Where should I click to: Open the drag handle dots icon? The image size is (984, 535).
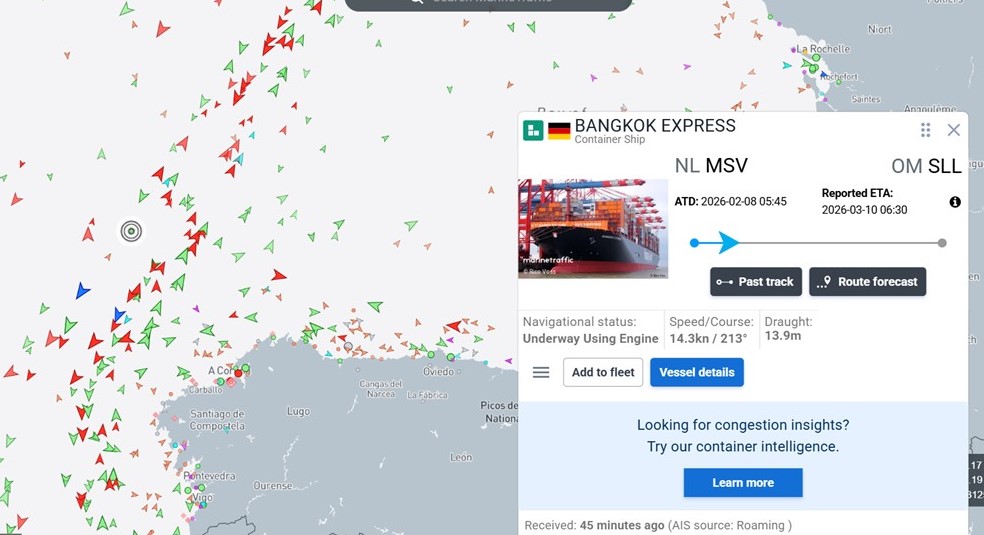point(925,130)
